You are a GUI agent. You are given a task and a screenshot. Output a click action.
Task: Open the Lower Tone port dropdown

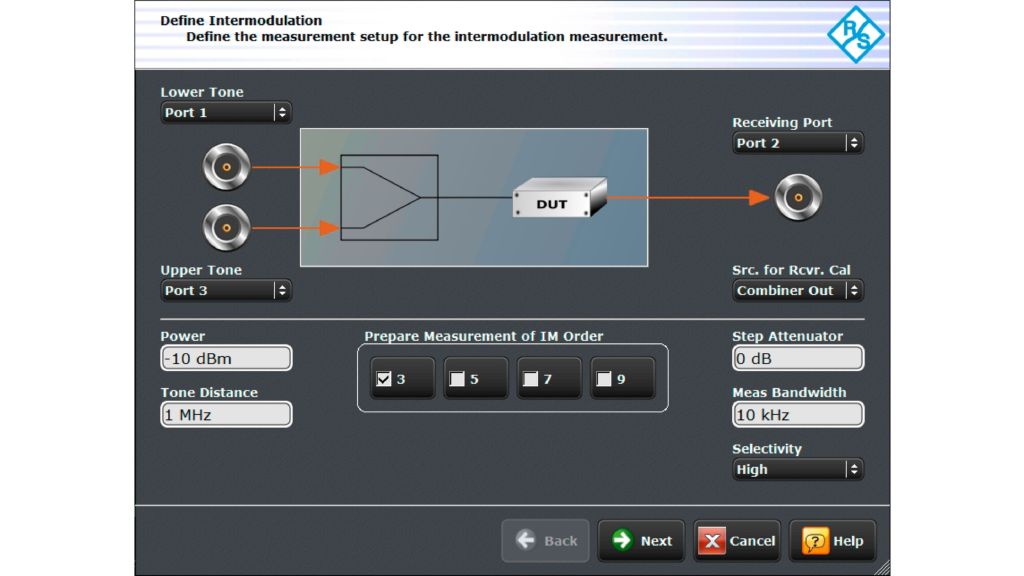[x=226, y=113]
